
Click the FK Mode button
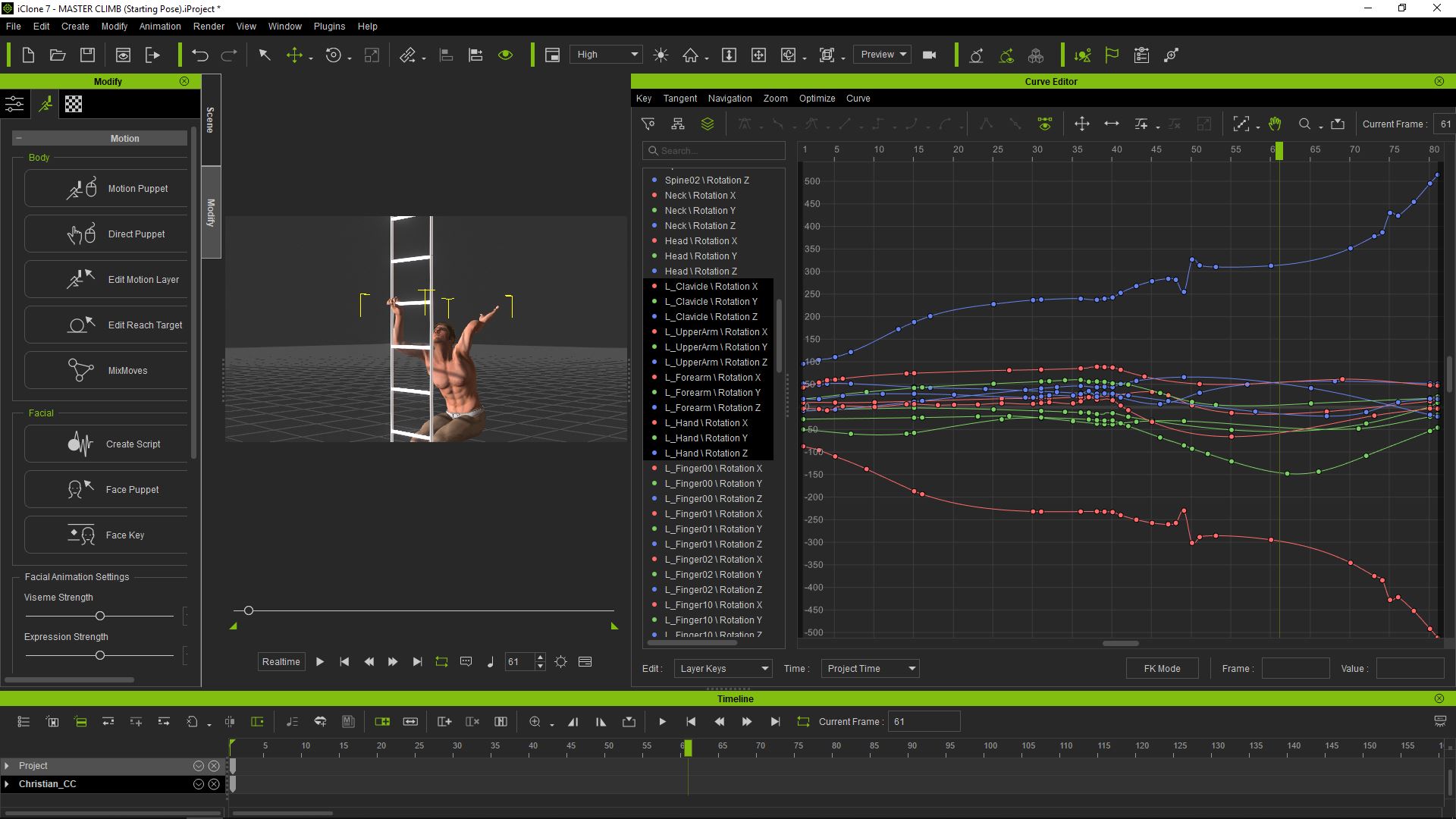click(x=1162, y=668)
